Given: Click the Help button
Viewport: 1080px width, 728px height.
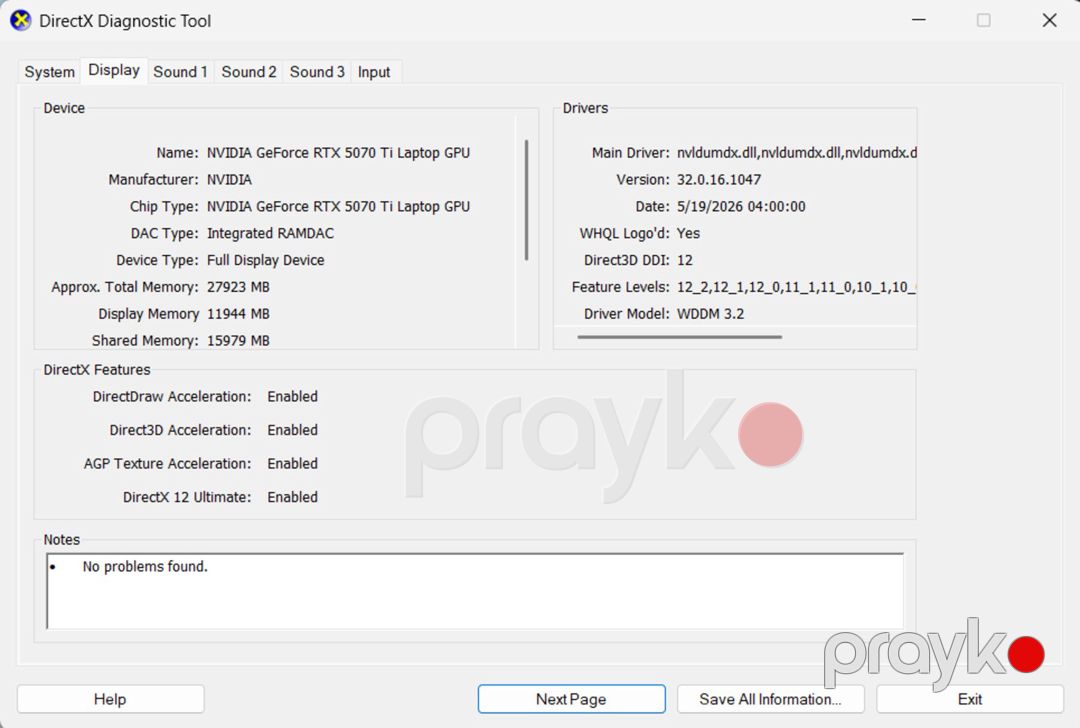Looking at the screenshot, I should tap(110, 699).
